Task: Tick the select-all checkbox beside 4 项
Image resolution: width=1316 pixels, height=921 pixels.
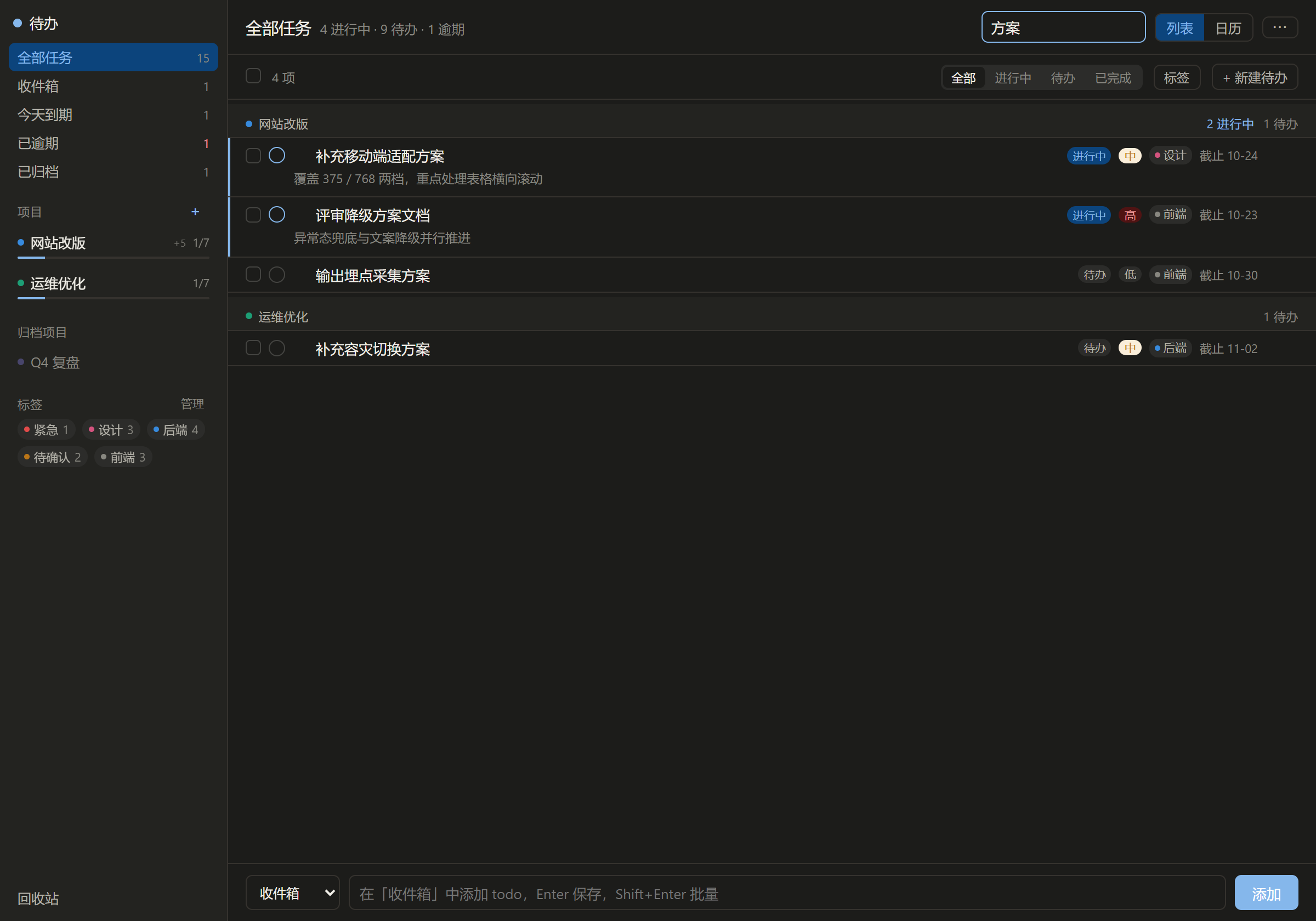Action: point(253,76)
